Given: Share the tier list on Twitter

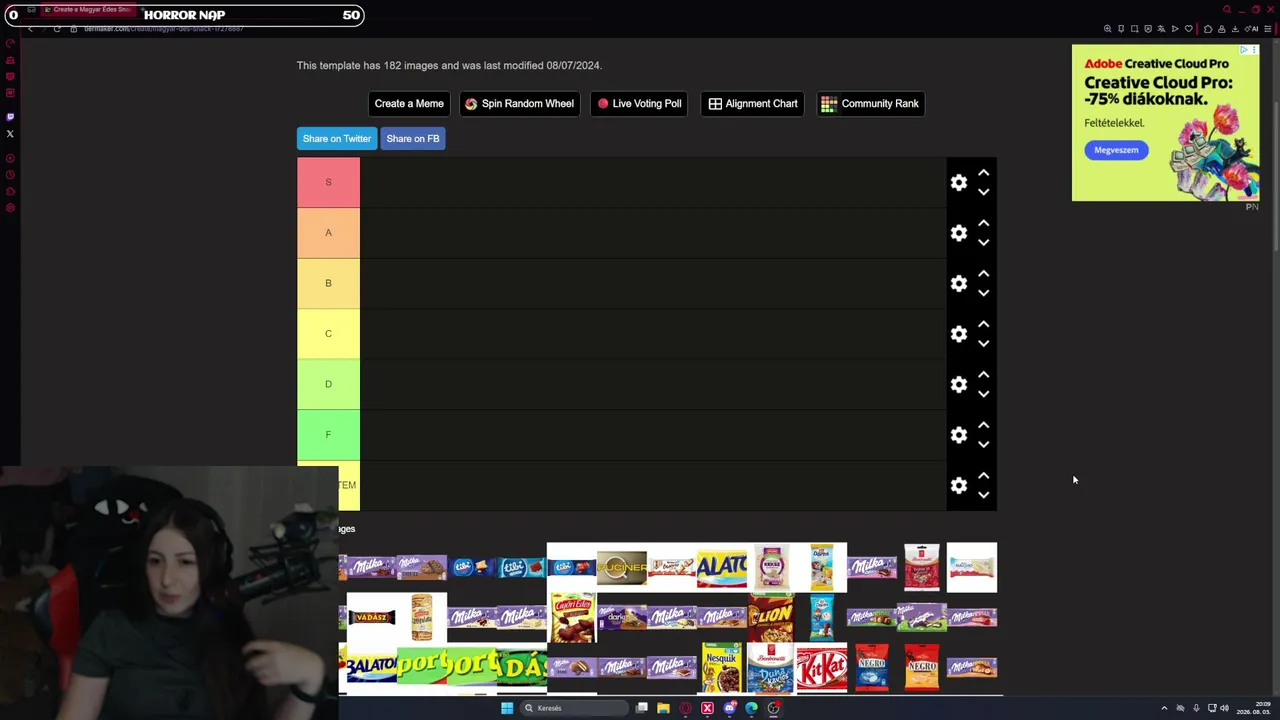Looking at the screenshot, I should click(x=337, y=139).
